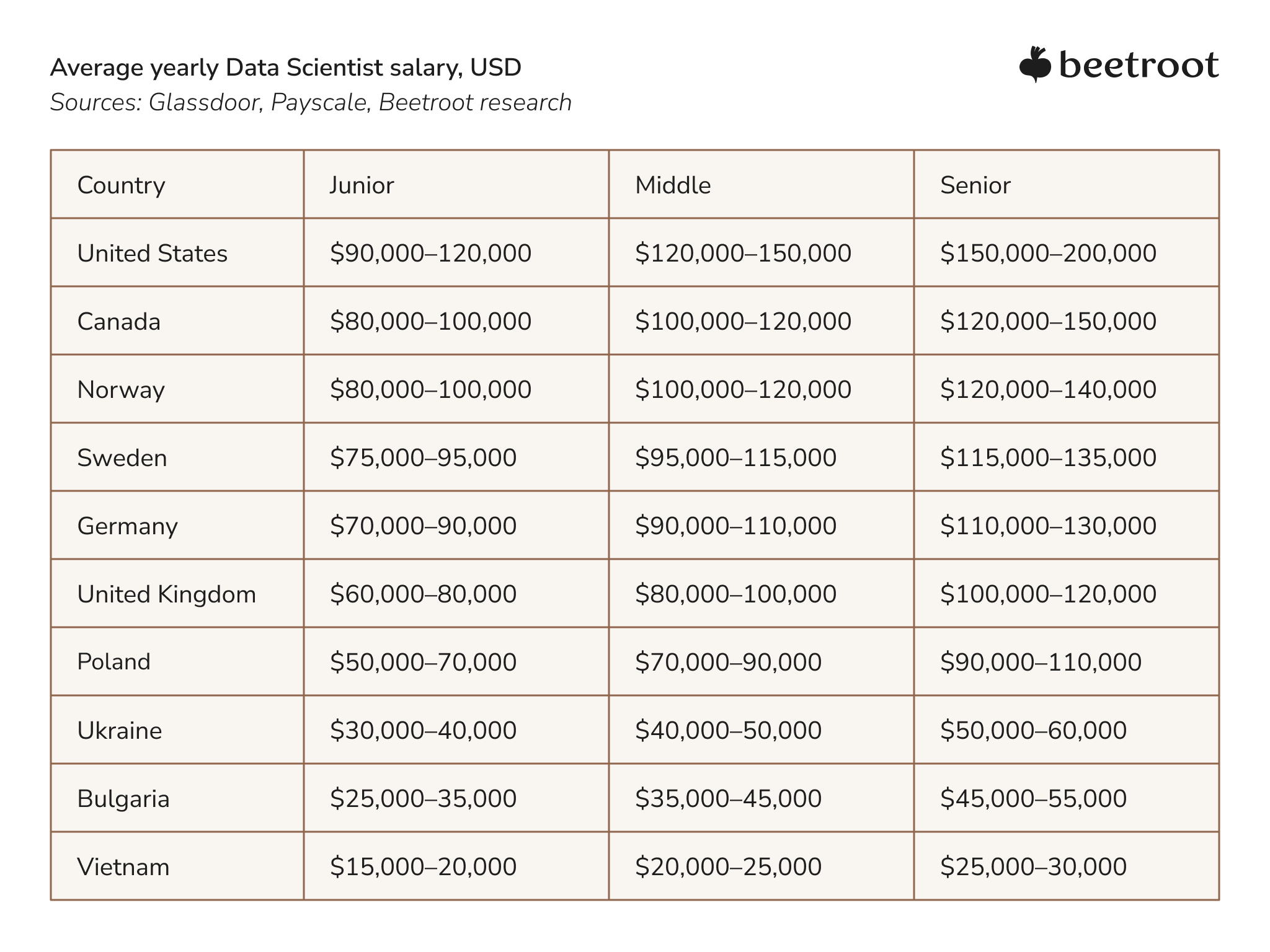1270x952 pixels.
Task: Select Norway's senior salary cell
Action: [x=1067, y=389]
